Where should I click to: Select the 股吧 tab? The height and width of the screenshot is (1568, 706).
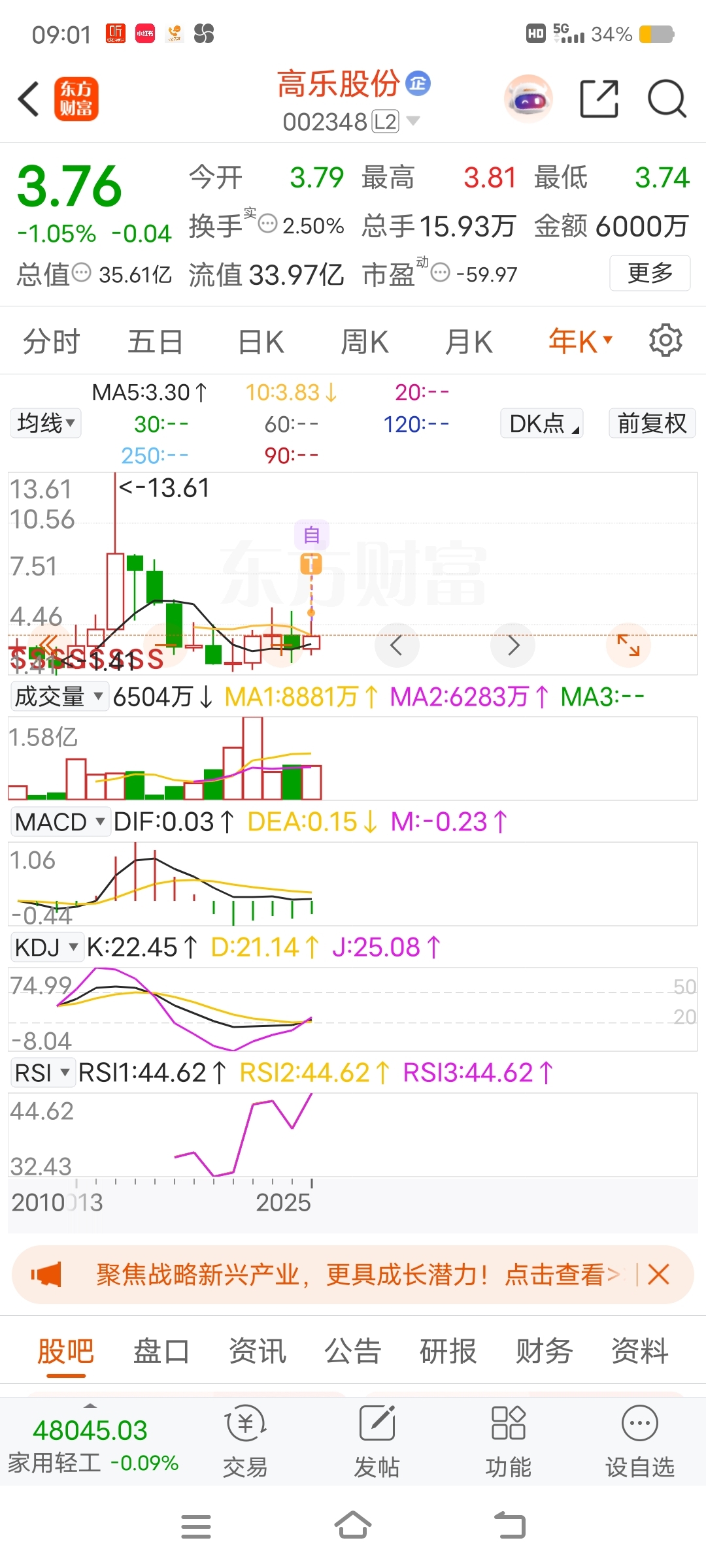[66, 1350]
